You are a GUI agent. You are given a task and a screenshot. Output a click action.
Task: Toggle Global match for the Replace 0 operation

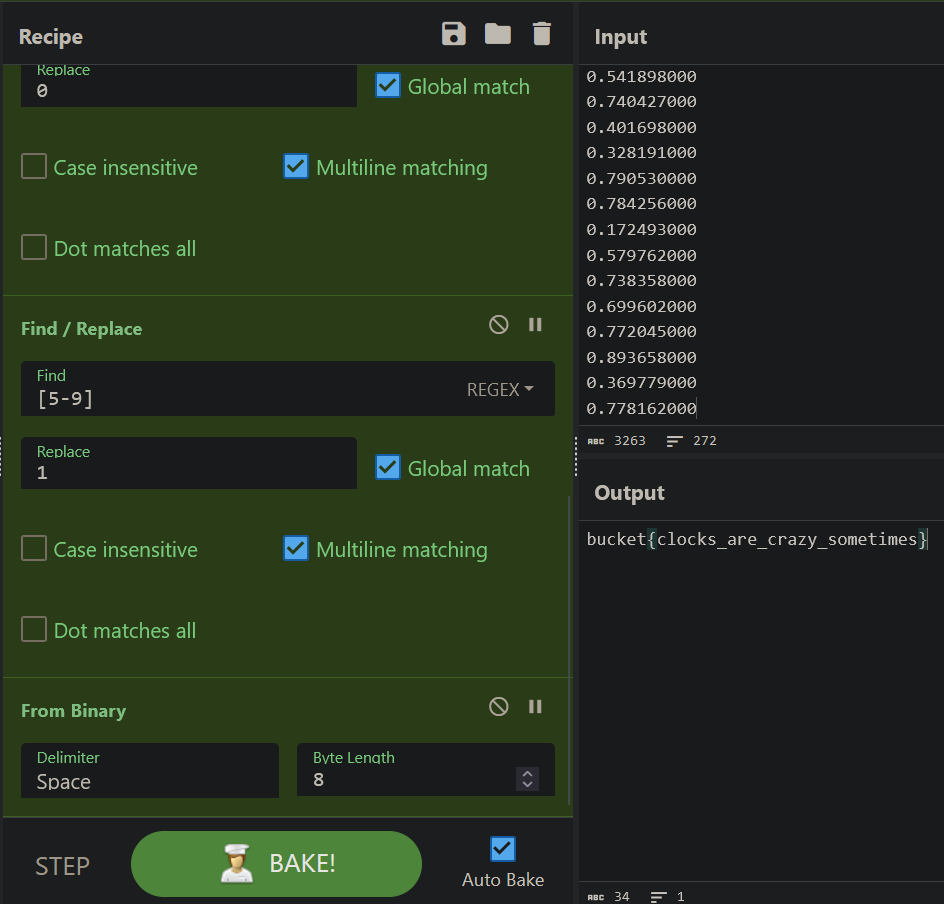(x=388, y=85)
